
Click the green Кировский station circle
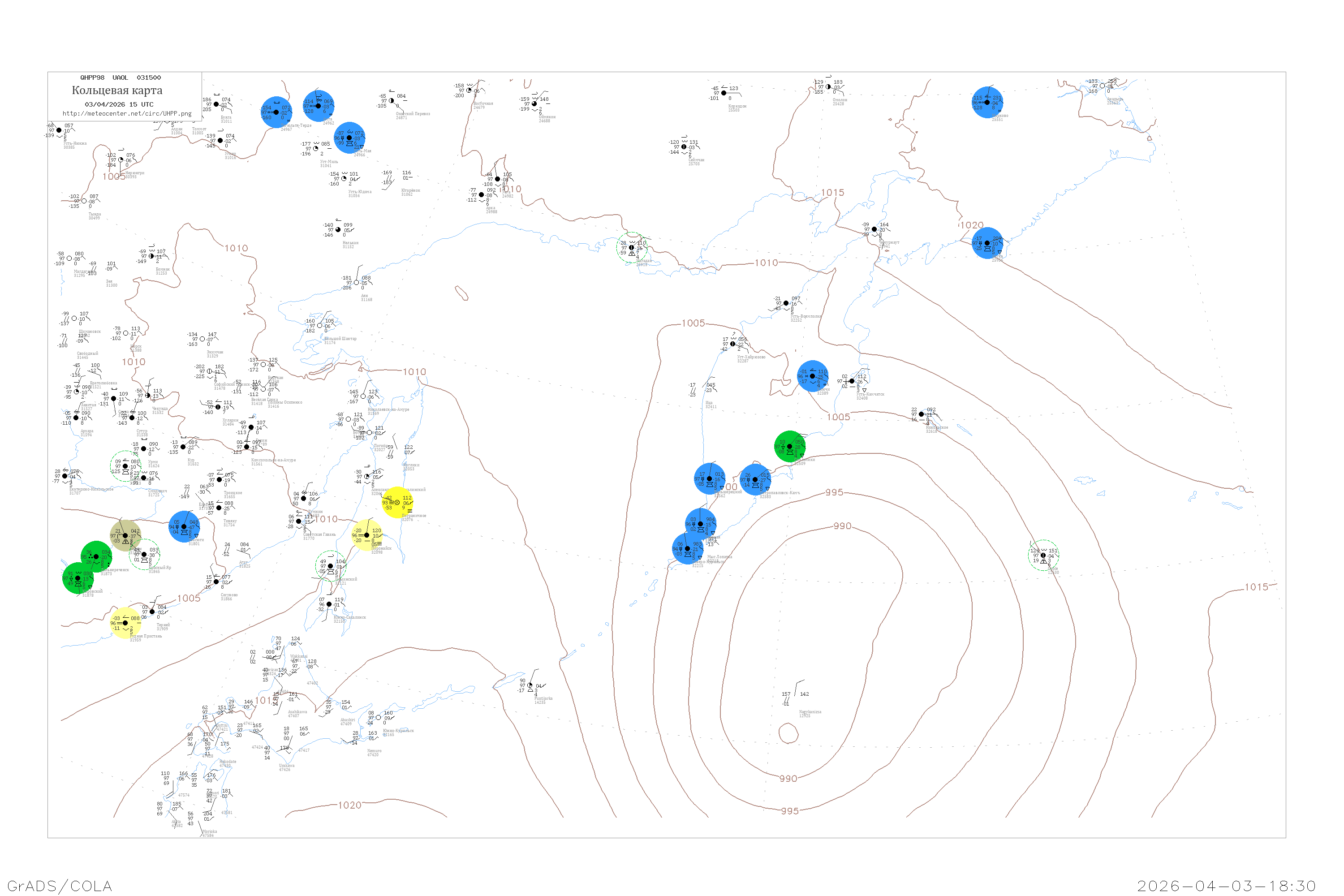point(78,578)
